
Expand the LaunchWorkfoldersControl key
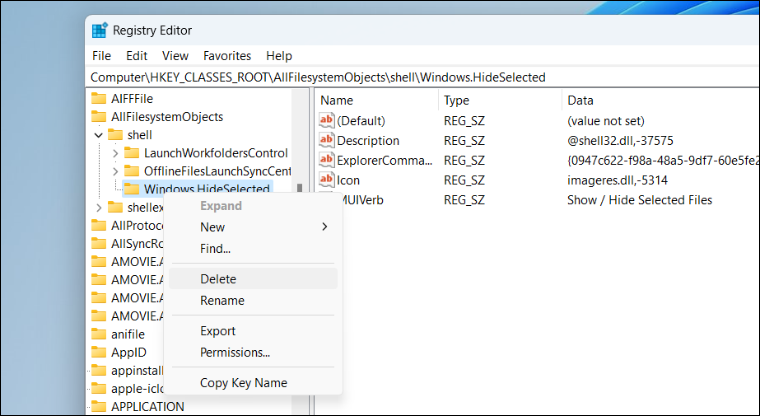click(115, 153)
